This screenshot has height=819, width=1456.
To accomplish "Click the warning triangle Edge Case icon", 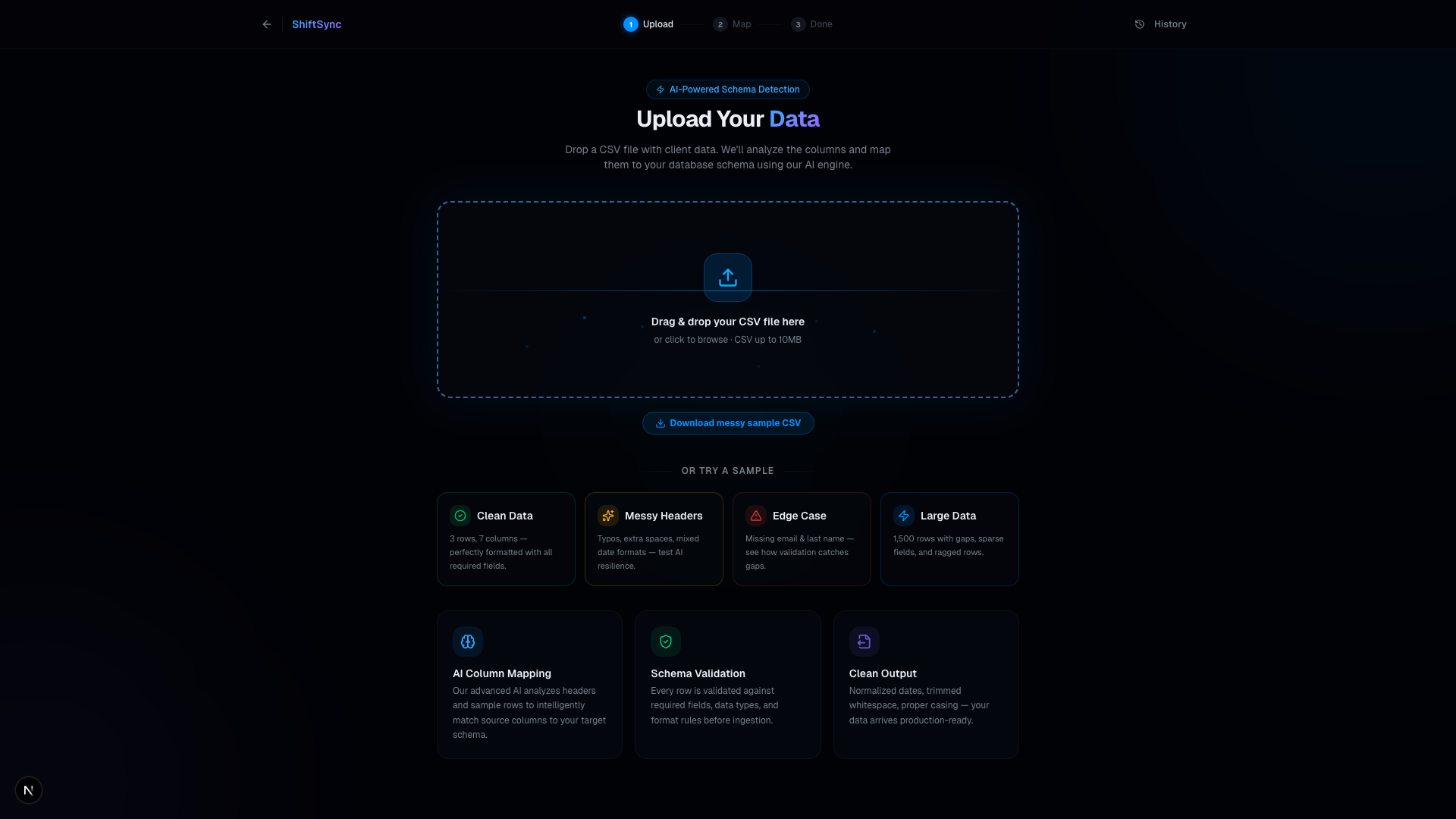I will pyautogui.click(x=756, y=516).
